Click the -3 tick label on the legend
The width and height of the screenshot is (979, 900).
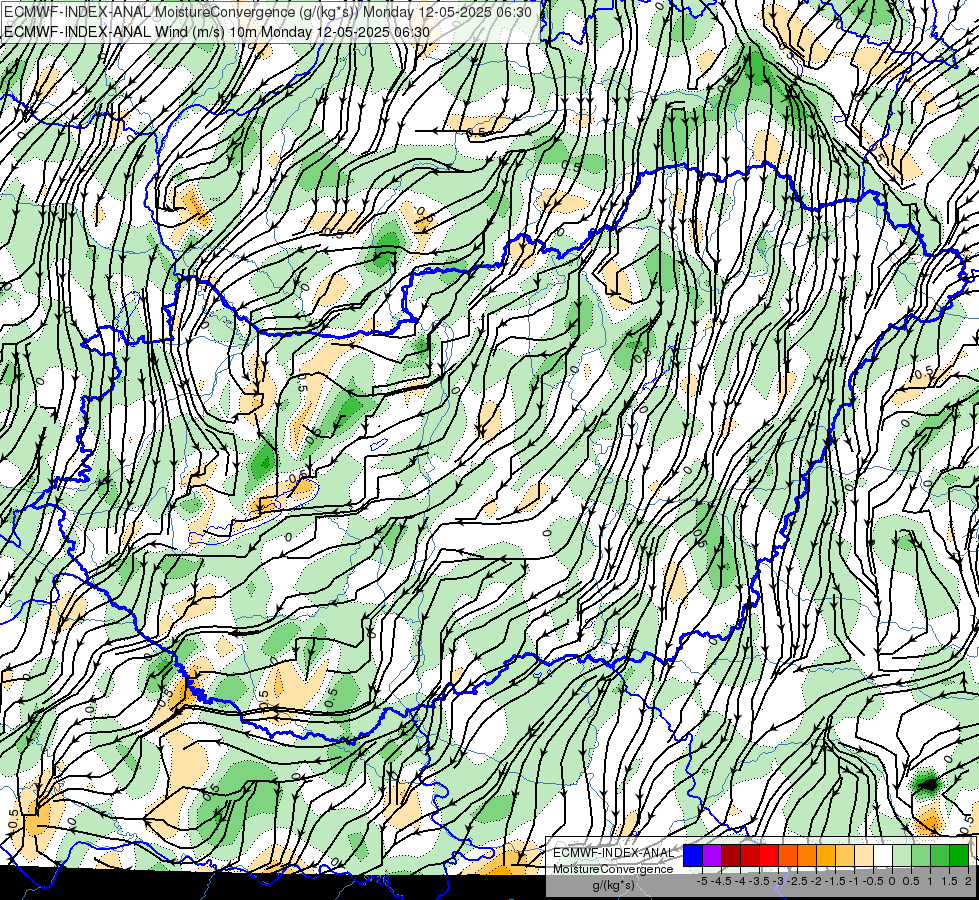click(778, 881)
